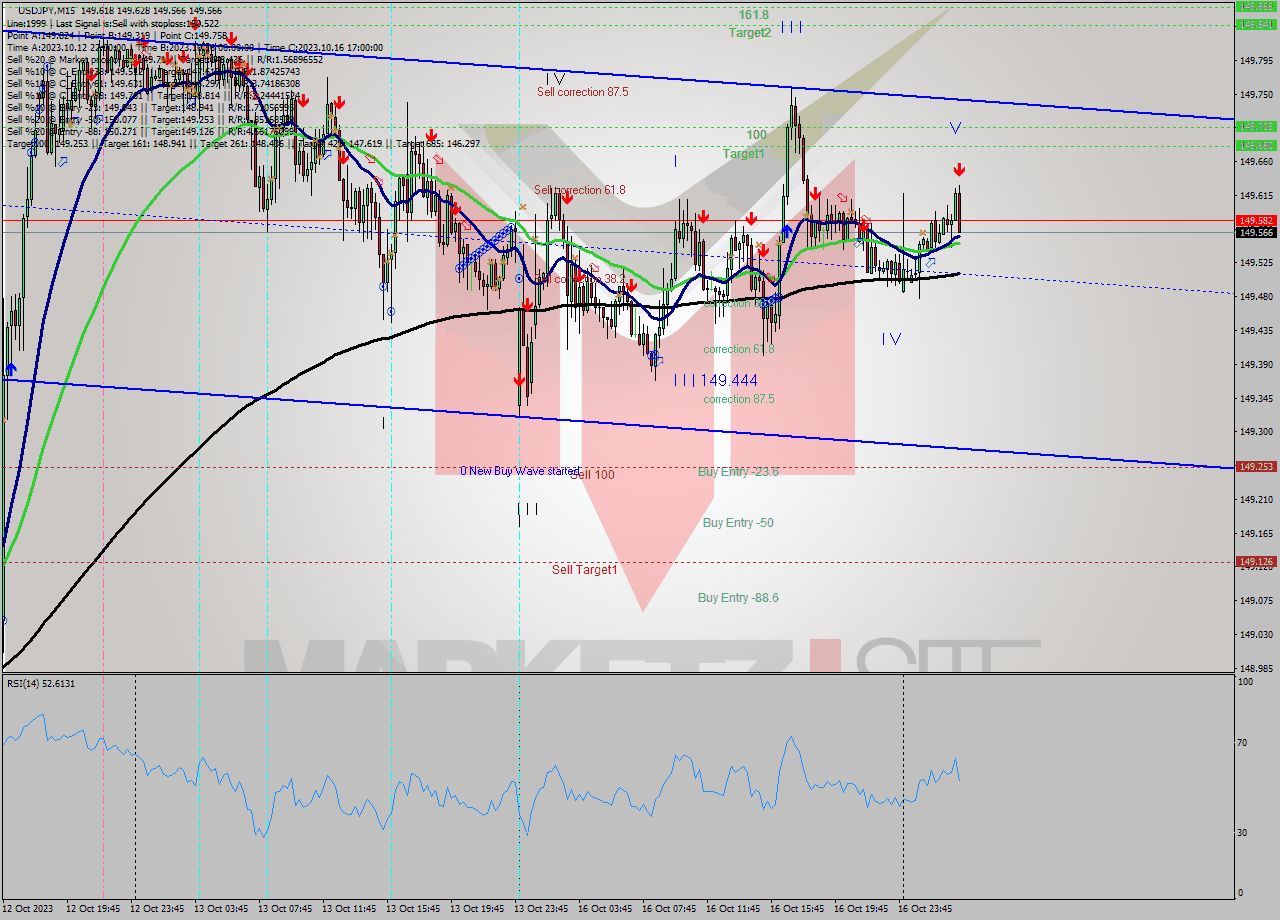Screen dimensions: 1280x920
Task: Select the Sell correction 87.5 annotation
Action: tap(581, 90)
